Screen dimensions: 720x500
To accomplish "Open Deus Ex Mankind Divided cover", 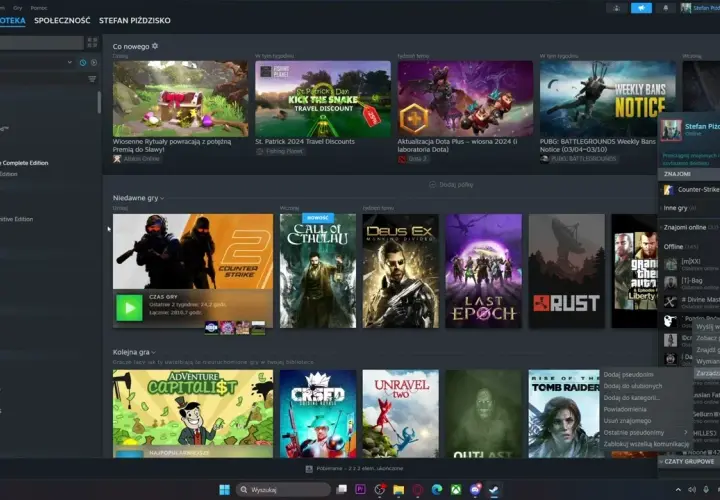I will coord(400,271).
